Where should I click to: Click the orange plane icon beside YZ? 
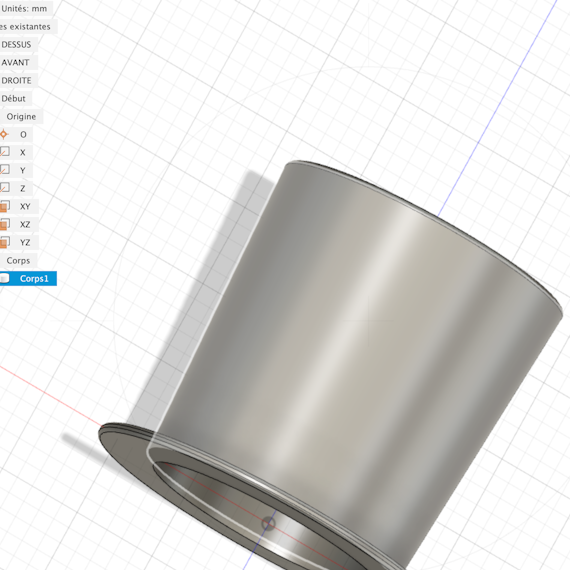pyautogui.click(x=4, y=242)
